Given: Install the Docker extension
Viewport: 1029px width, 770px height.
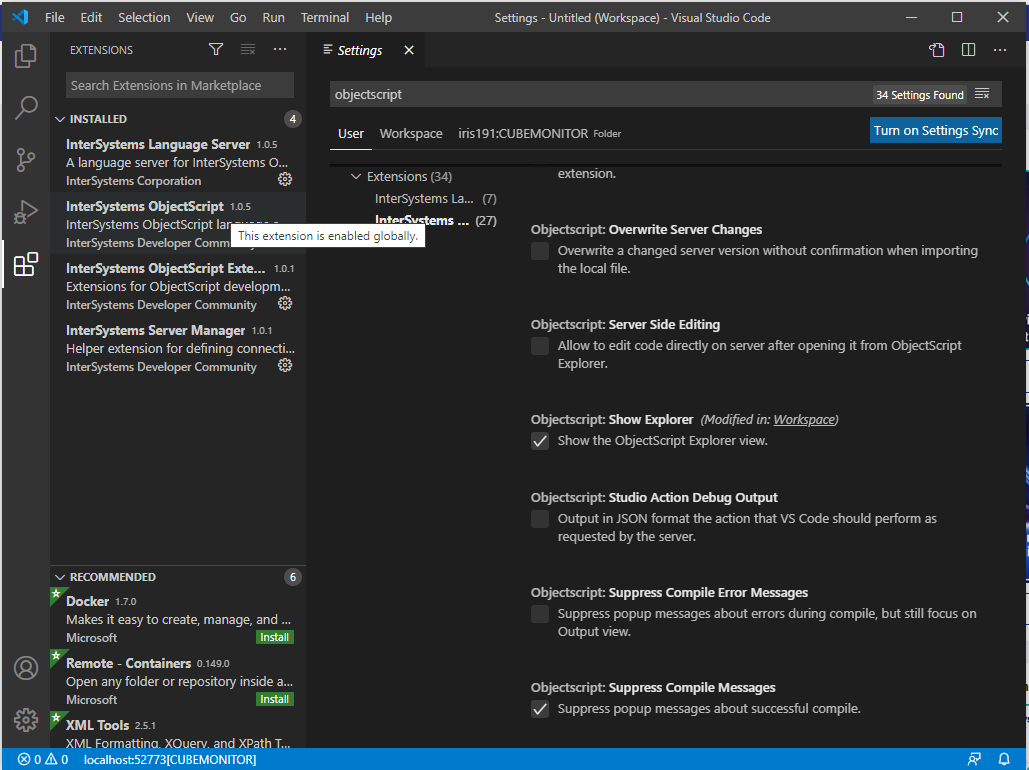Looking at the screenshot, I should coord(274,637).
